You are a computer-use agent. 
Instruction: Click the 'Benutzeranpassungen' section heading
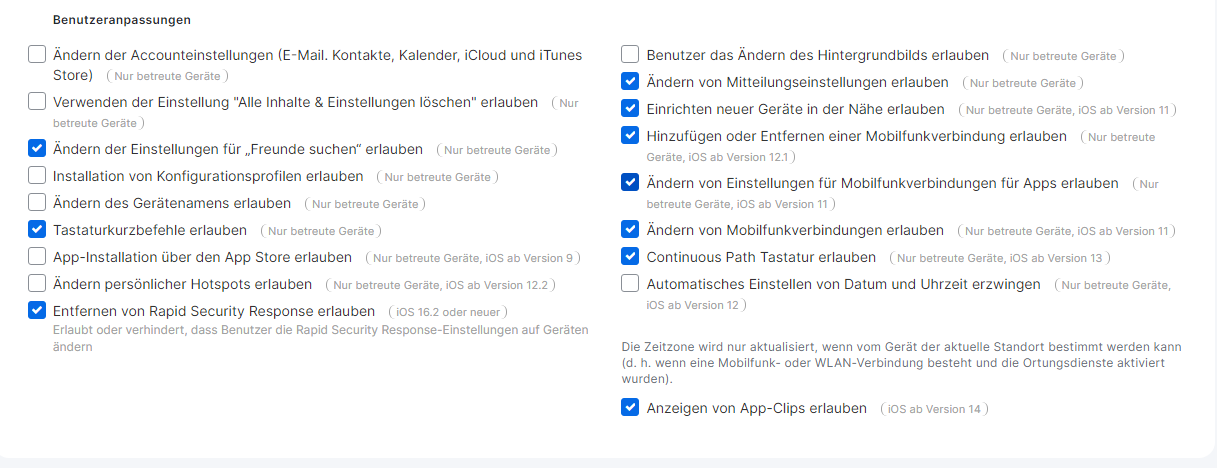(121, 19)
